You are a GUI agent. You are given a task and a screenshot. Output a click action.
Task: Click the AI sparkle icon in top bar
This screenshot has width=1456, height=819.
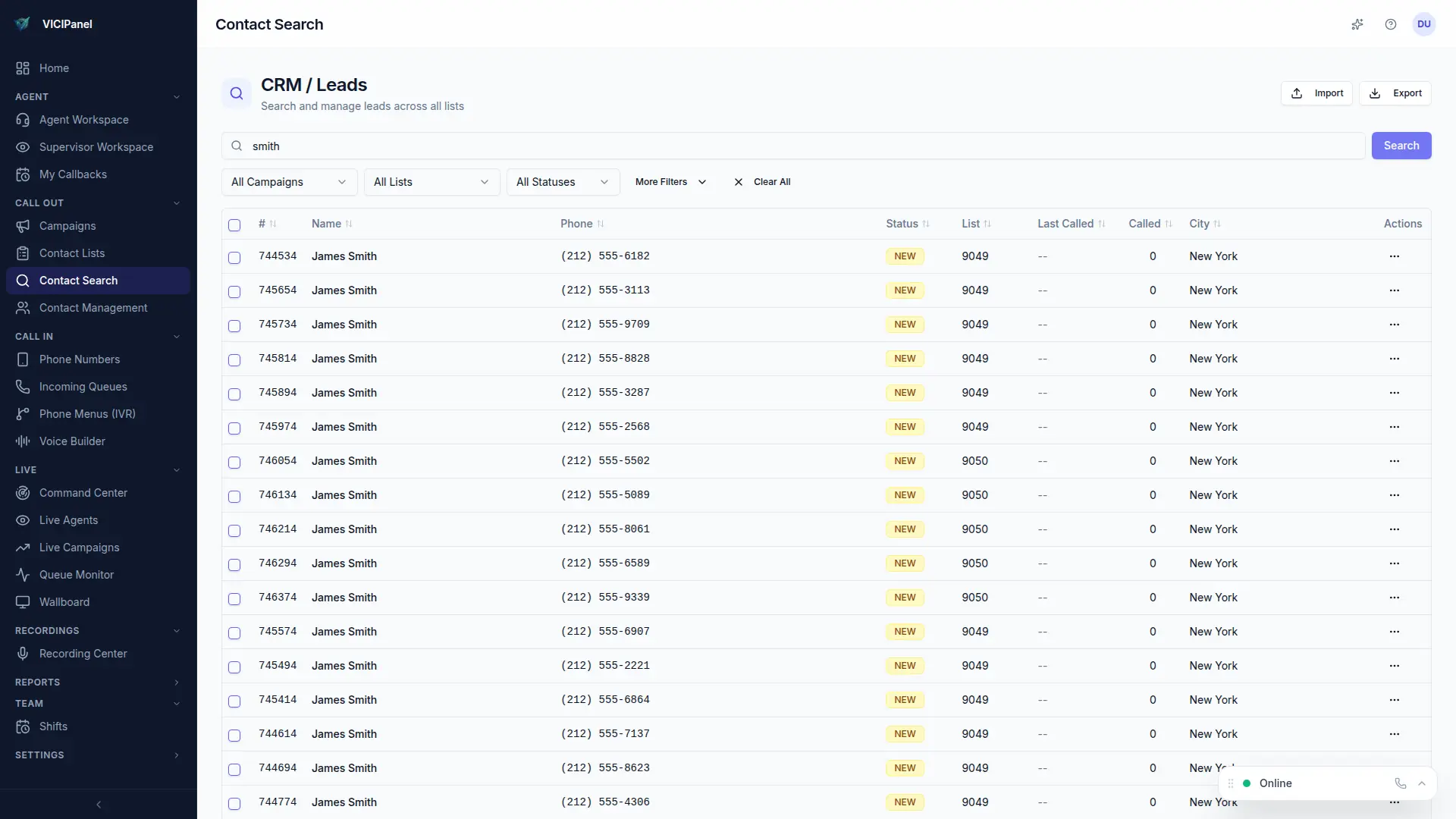[1357, 24]
